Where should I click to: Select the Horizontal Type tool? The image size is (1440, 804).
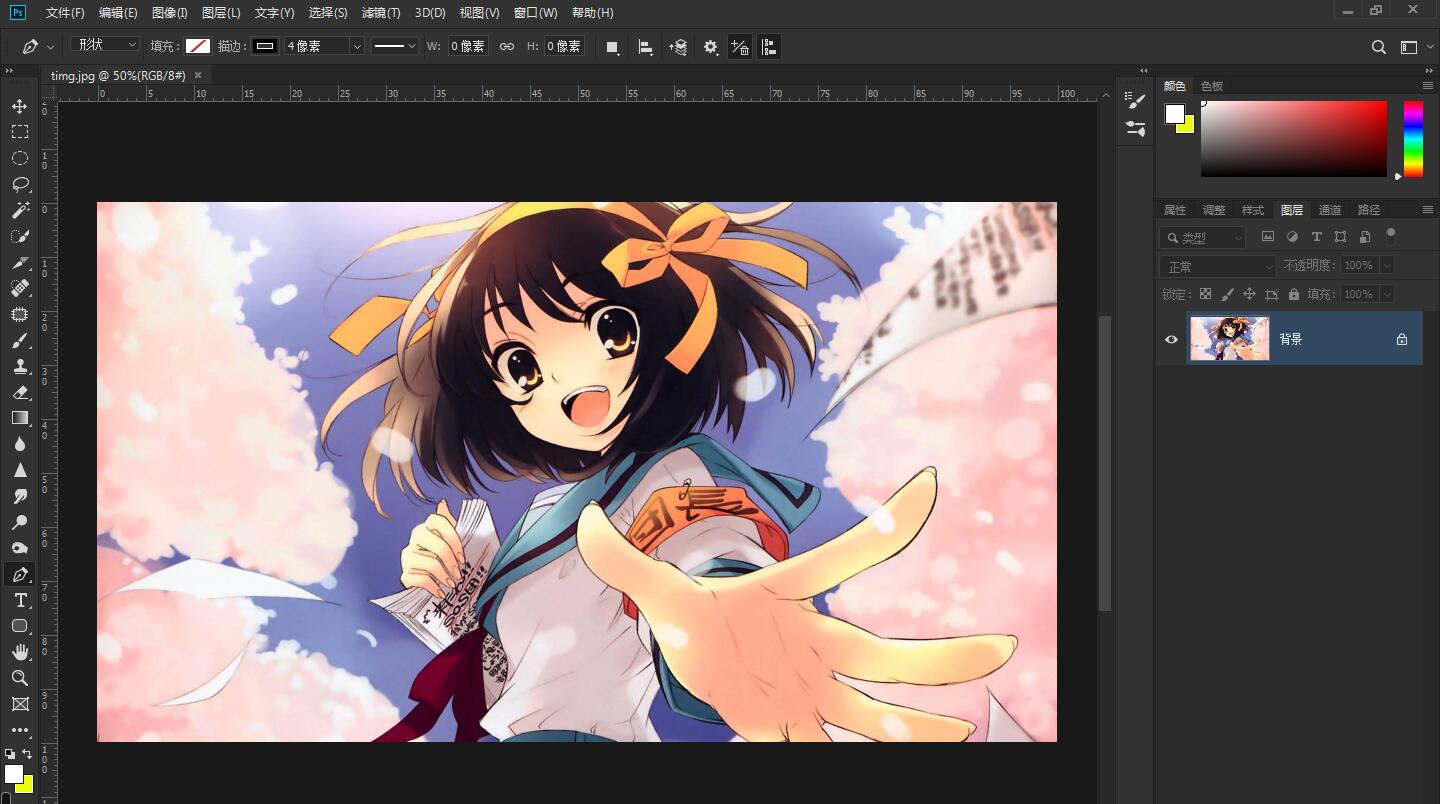tap(19, 600)
